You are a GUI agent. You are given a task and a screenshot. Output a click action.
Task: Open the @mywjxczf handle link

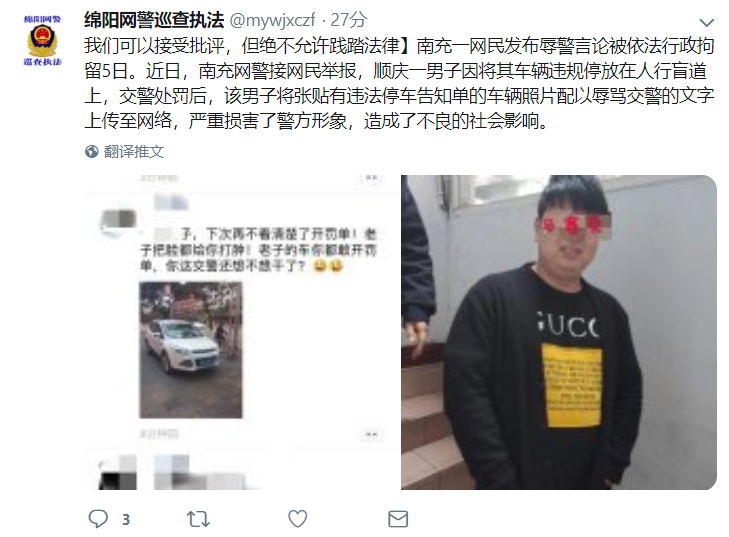[272, 20]
